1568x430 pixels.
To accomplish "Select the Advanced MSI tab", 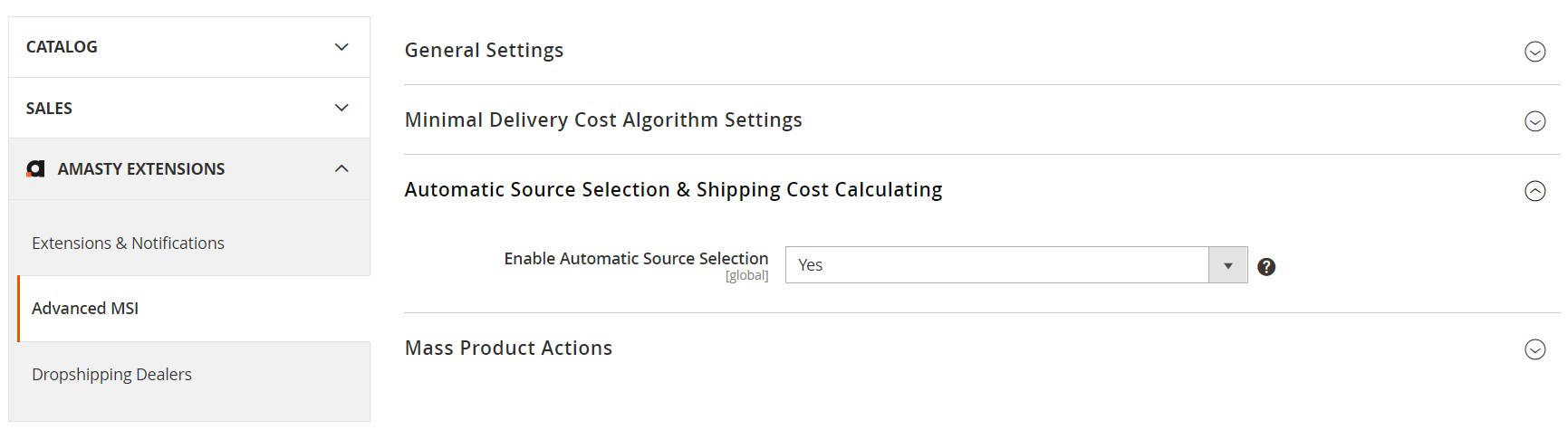I will [x=85, y=309].
